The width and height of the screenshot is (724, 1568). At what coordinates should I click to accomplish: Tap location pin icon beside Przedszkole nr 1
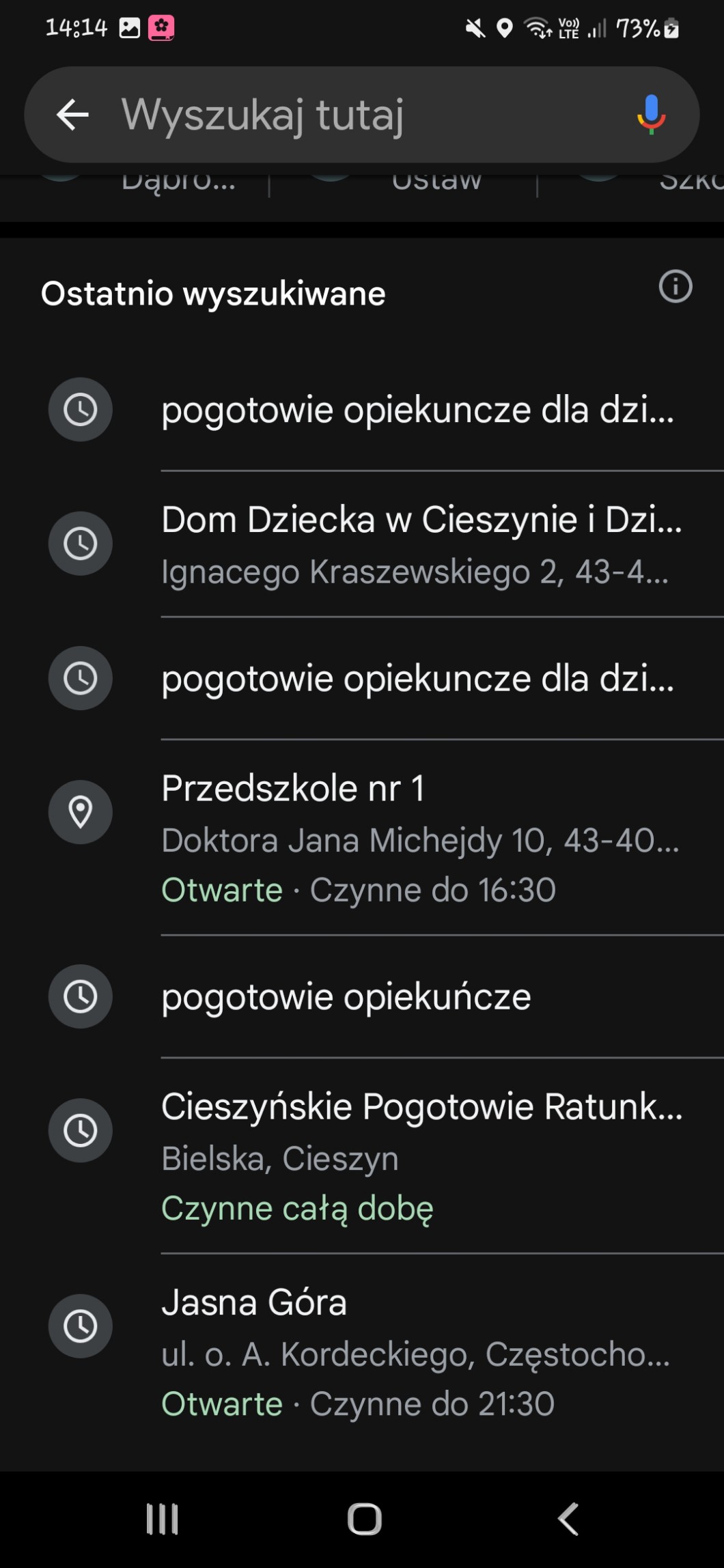pyautogui.click(x=81, y=812)
